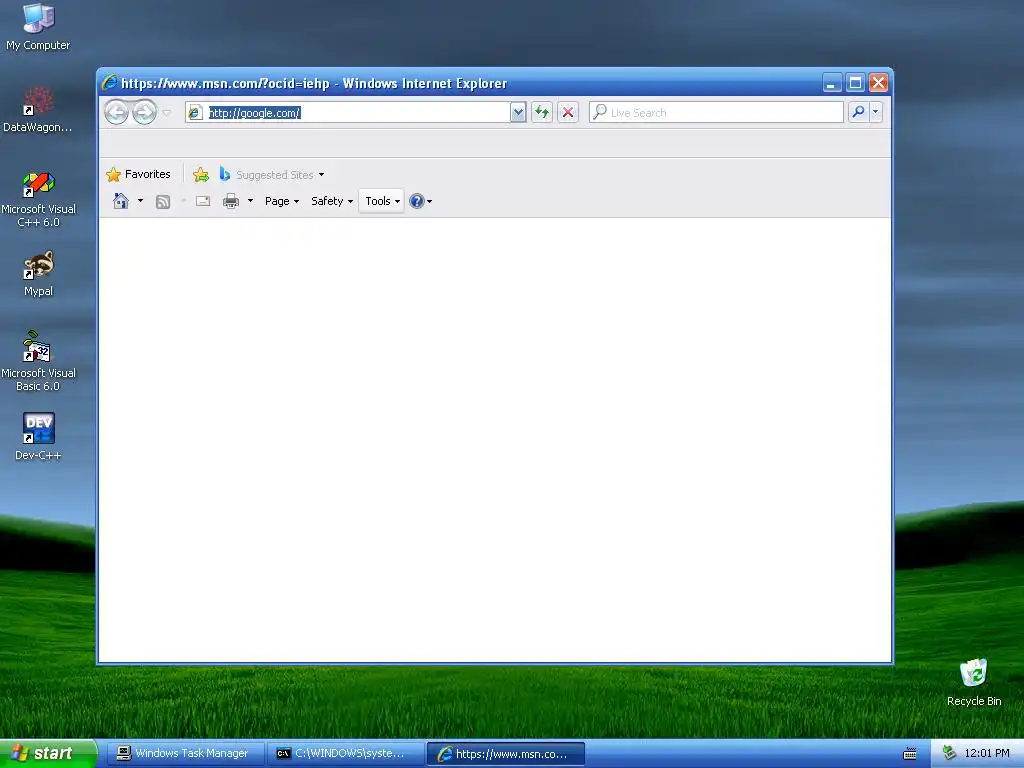The height and width of the screenshot is (768, 1024).
Task: Open the Suggested Sites dropdown
Action: 272,174
